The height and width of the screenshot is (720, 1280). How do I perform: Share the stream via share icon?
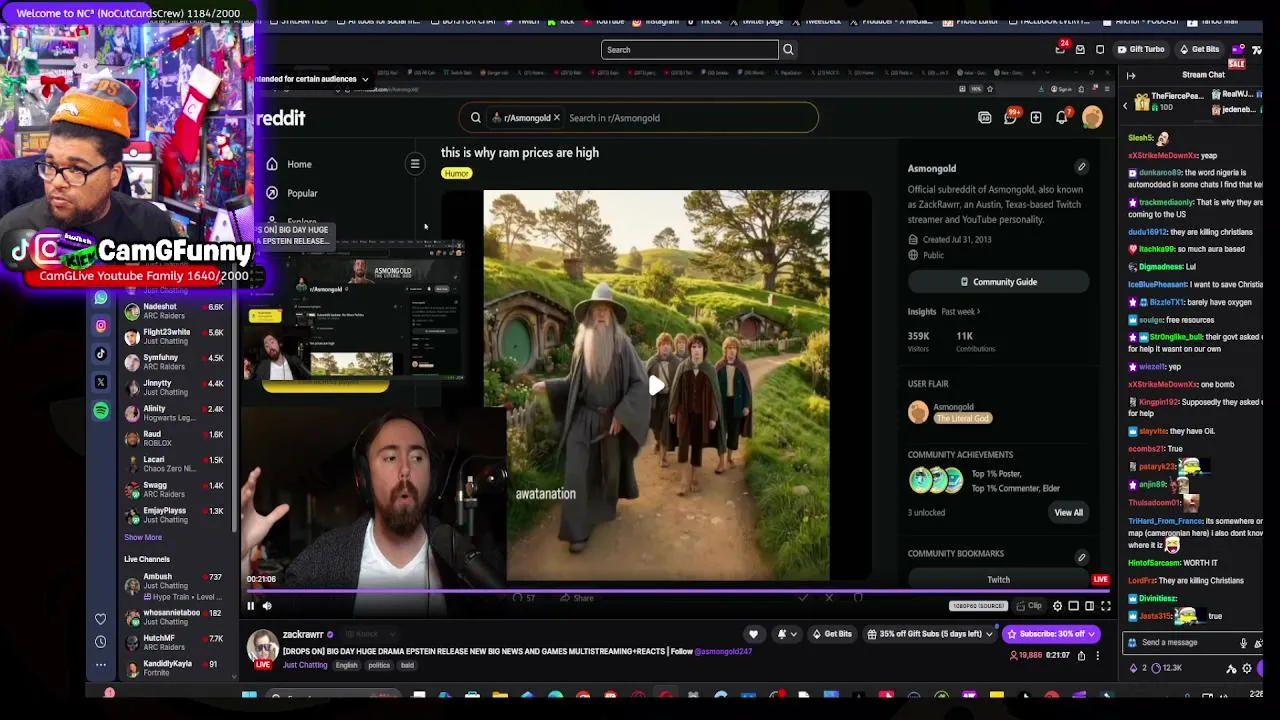[1081, 656]
